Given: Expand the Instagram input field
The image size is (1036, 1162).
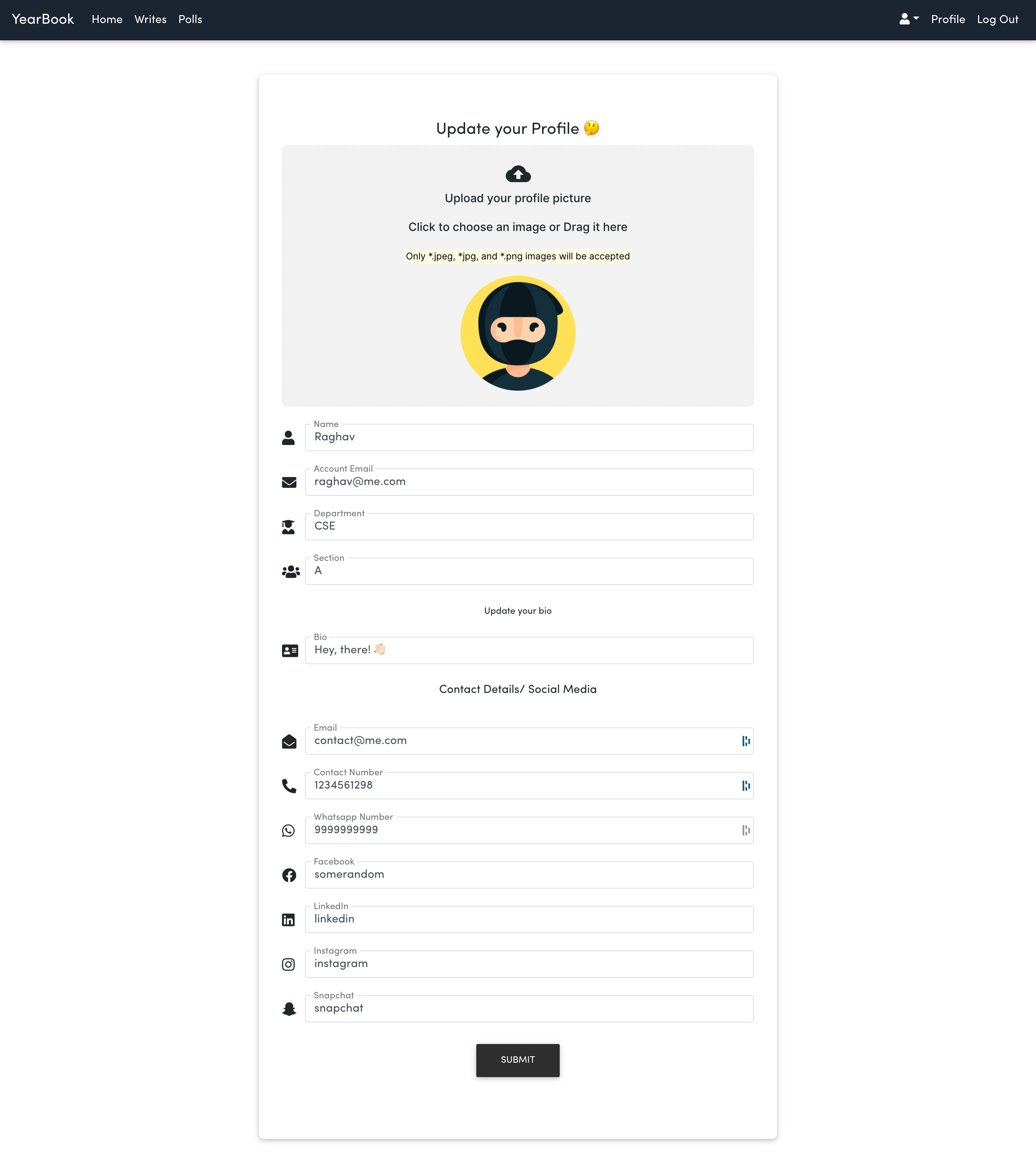Looking at the screenshot, I should [530, 963].
